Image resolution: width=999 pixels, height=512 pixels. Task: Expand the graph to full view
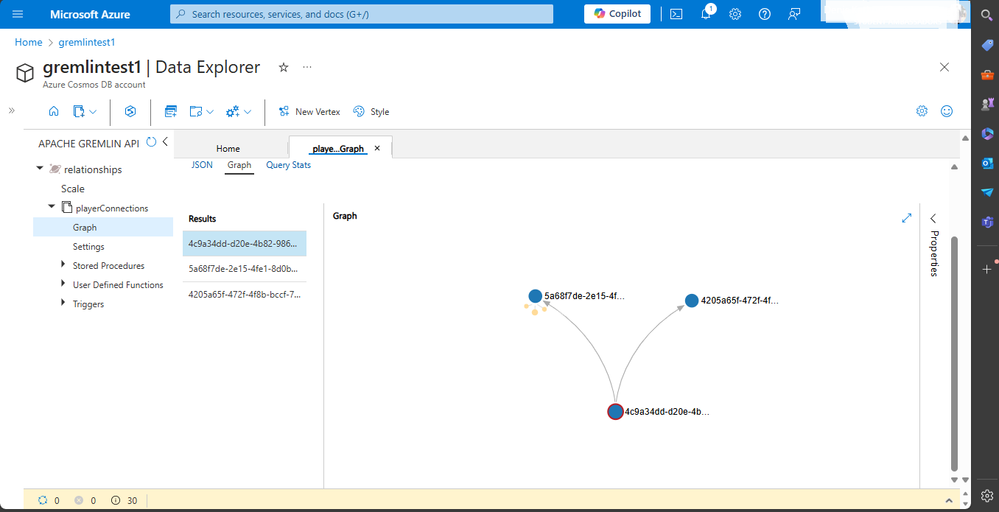click(x=907, y=218)
